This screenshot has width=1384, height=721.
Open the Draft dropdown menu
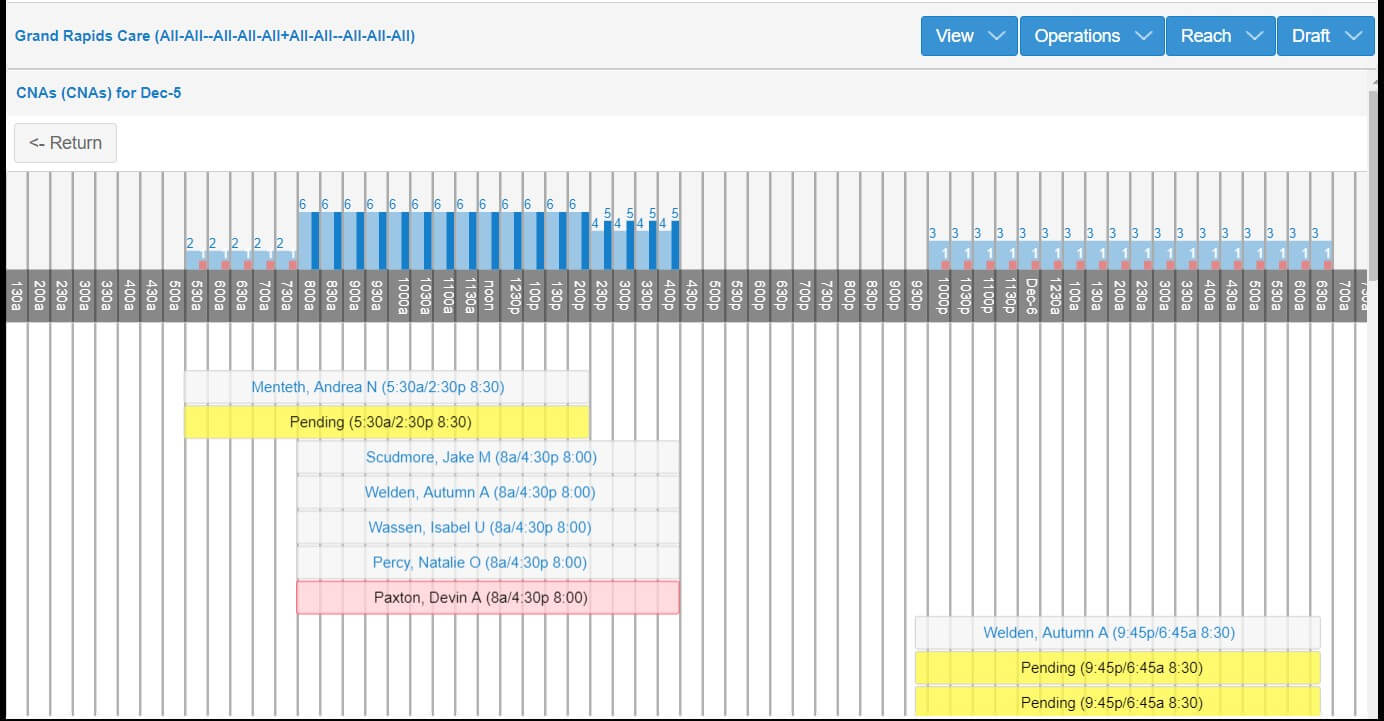tap(1325, 36)
